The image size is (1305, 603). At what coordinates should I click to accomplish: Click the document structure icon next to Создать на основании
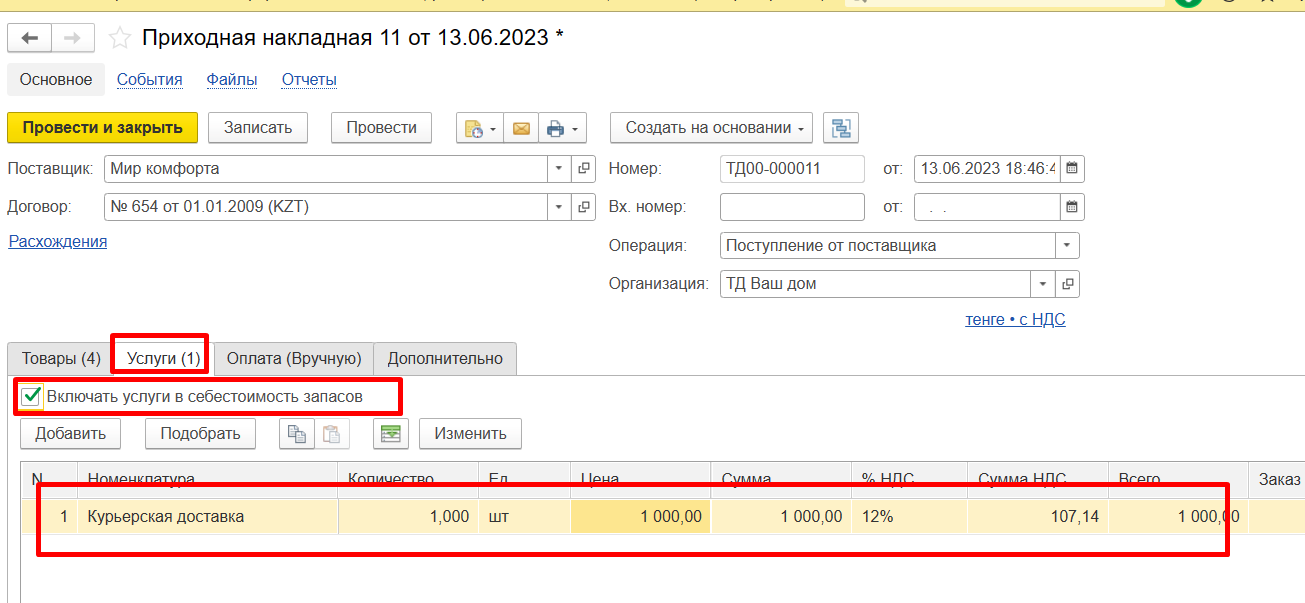click(841, 128)
